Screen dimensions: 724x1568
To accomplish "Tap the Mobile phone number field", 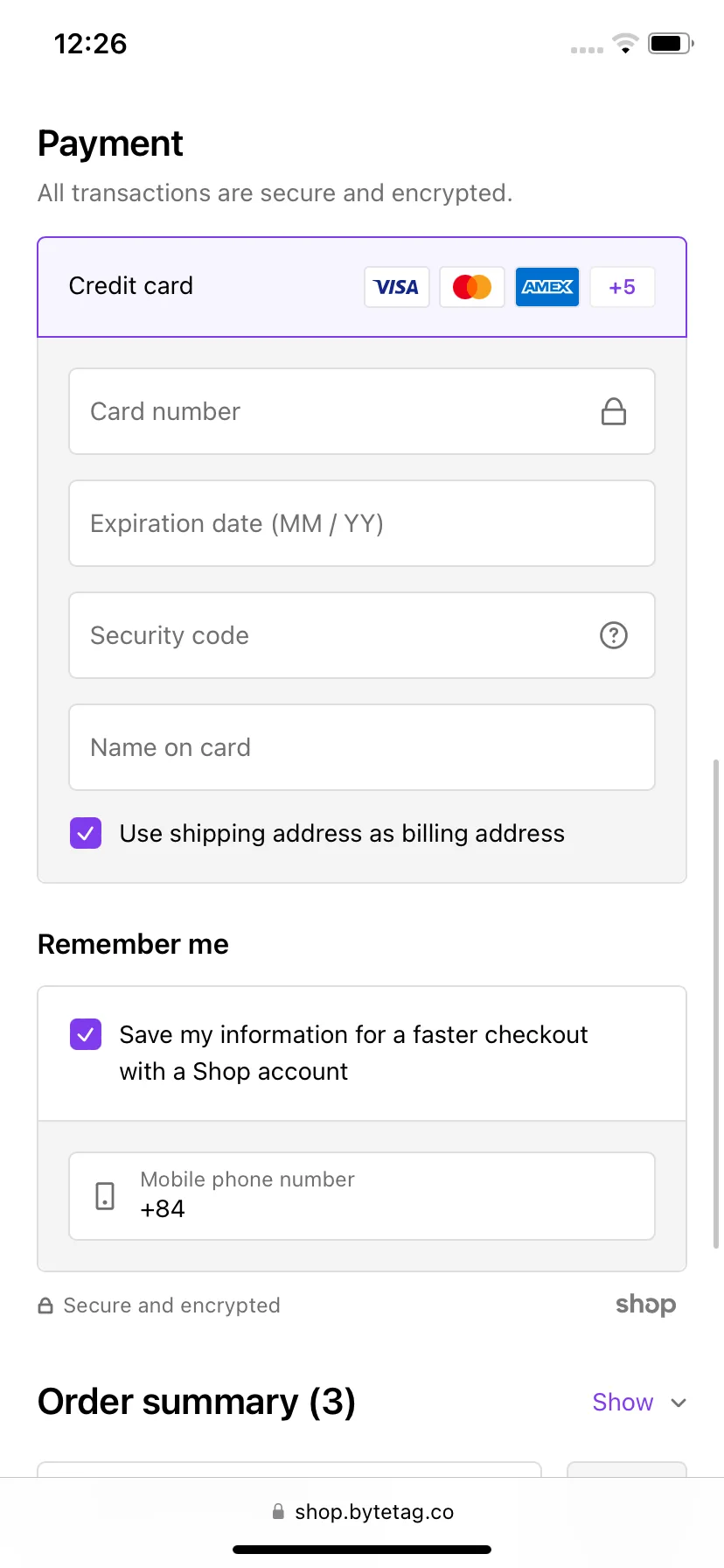I will coord(362,1196).
